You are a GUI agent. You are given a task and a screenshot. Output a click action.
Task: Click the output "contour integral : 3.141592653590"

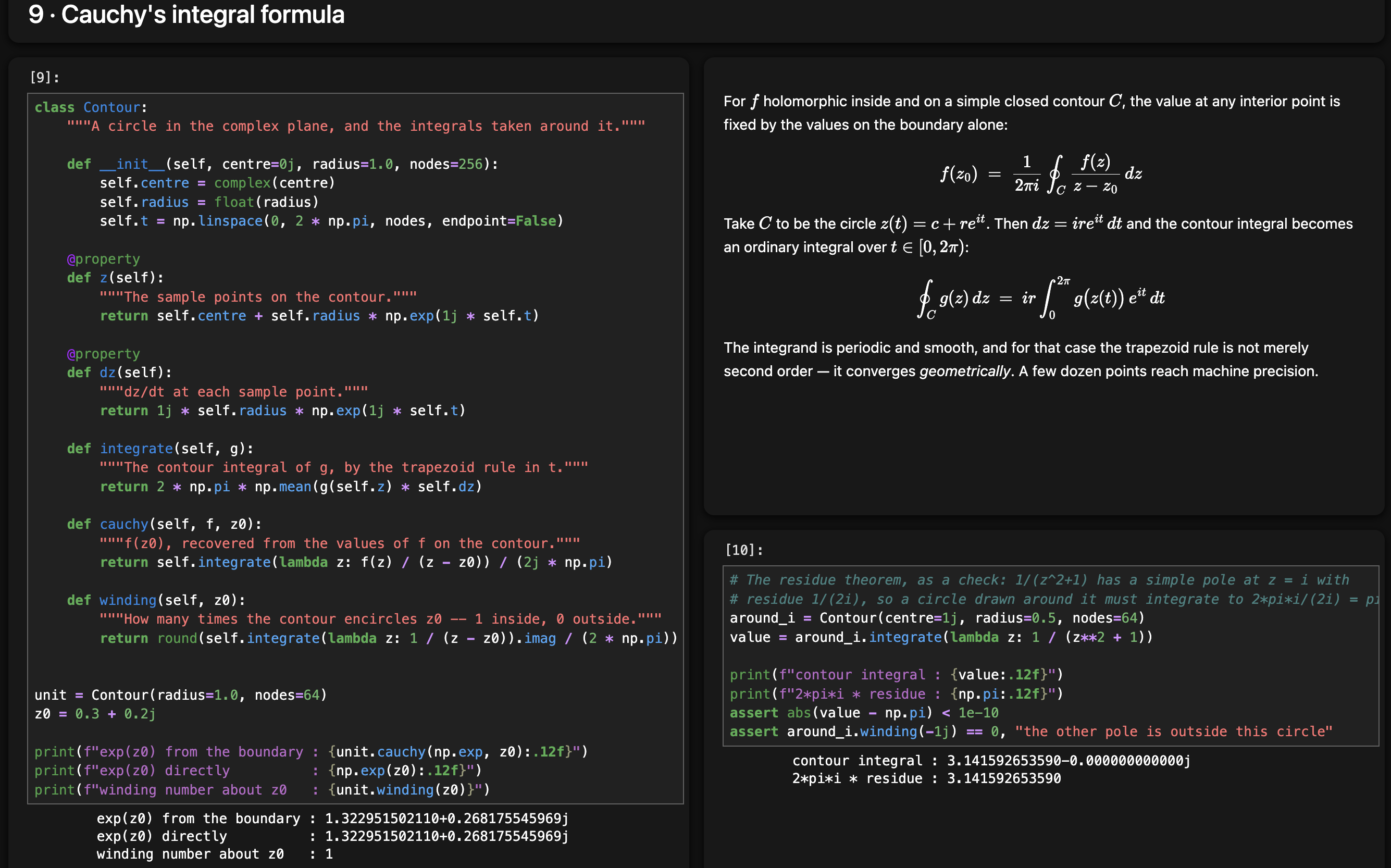click(991, 761)
